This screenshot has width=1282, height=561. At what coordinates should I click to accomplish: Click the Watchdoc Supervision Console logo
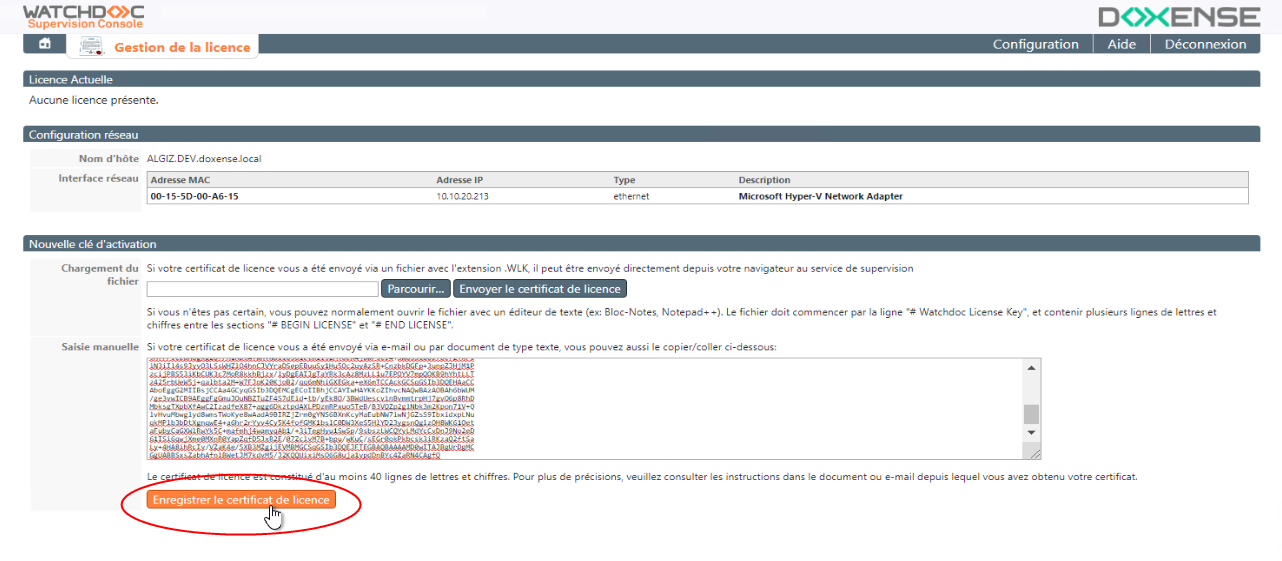click(83, 16)
